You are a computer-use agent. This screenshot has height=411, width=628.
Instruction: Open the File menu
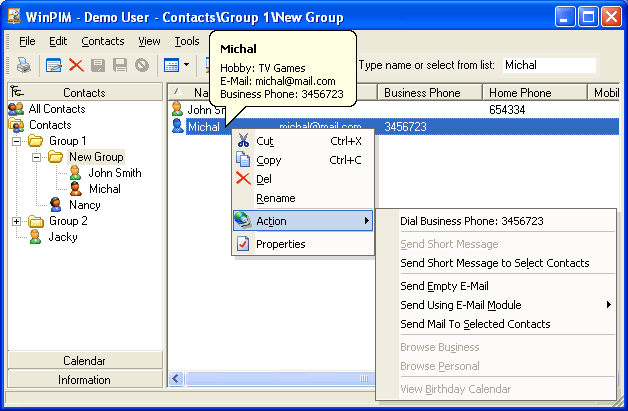27,41
